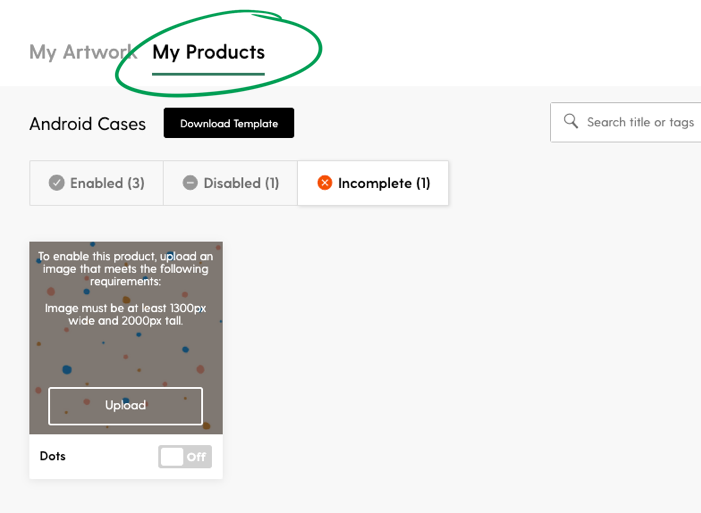Toggle the Dots product Off switch
Viewport: 701px width, 513px height.
pos(185,457)
